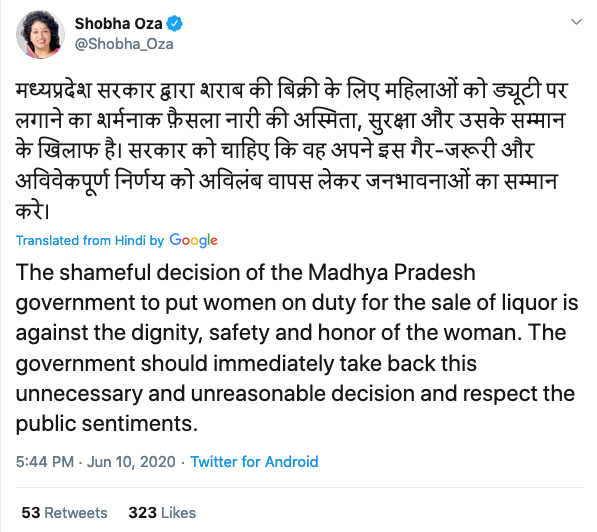This screenshot has width=597, height=532.
Task: View the 53 Retweets list
Action: click(x=64, y=513)
